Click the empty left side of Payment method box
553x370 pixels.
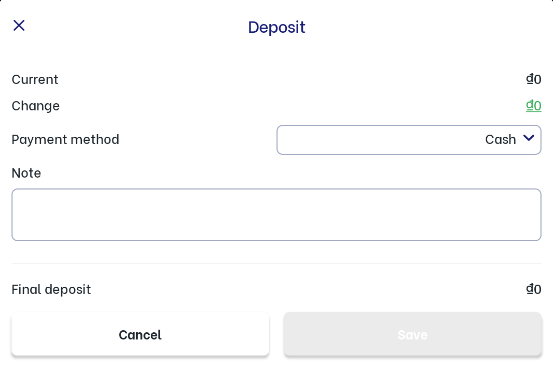[353, 140]
